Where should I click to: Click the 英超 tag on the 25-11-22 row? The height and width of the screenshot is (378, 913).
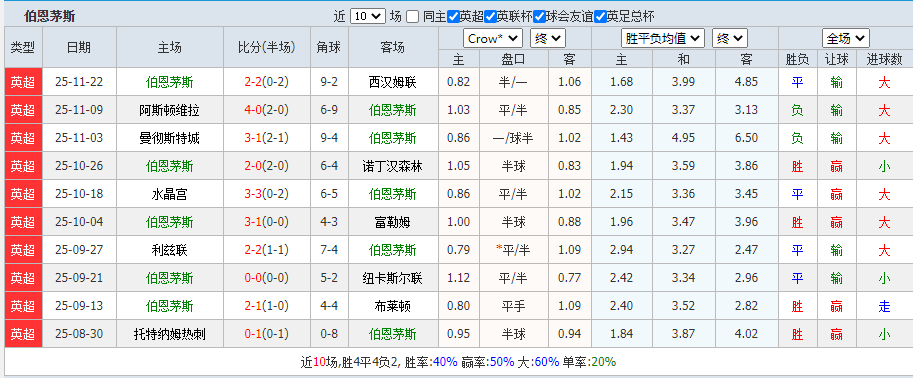(23, 82)
